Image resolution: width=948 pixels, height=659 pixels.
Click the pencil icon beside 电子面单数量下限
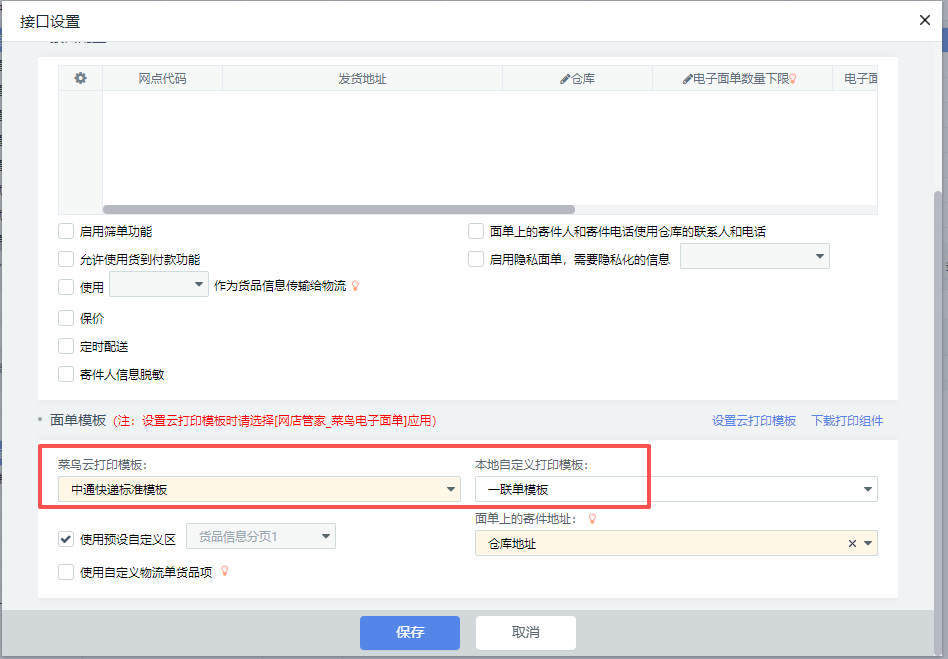point(687,79)
